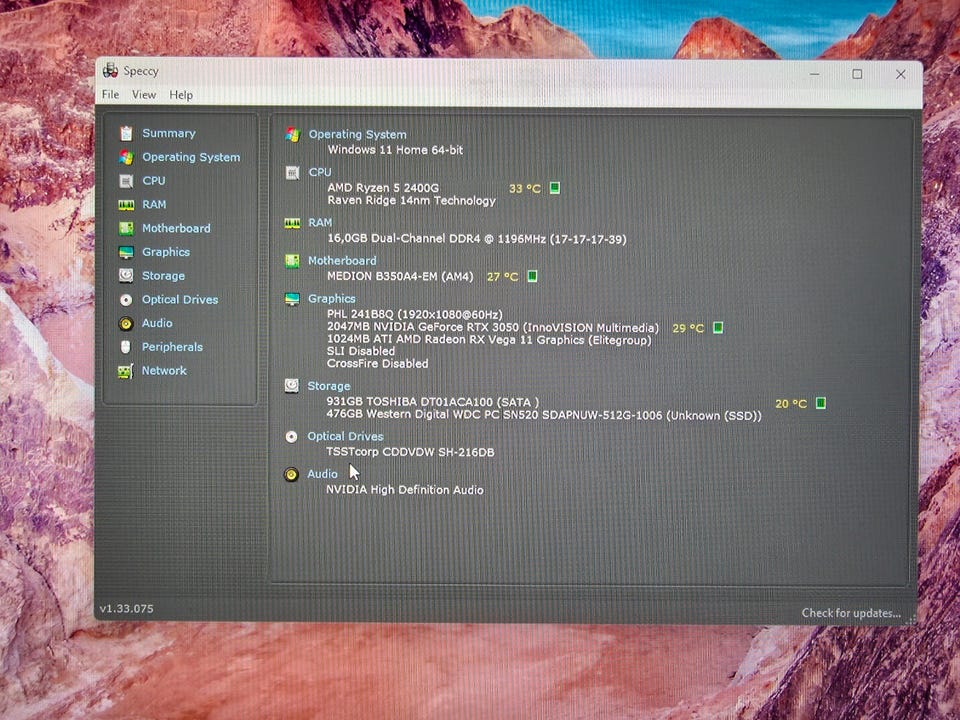This screenshot has width=960, height=720.
Task: Click green temperature indicator next to 33 °C
Action: (x=555, y=188)
